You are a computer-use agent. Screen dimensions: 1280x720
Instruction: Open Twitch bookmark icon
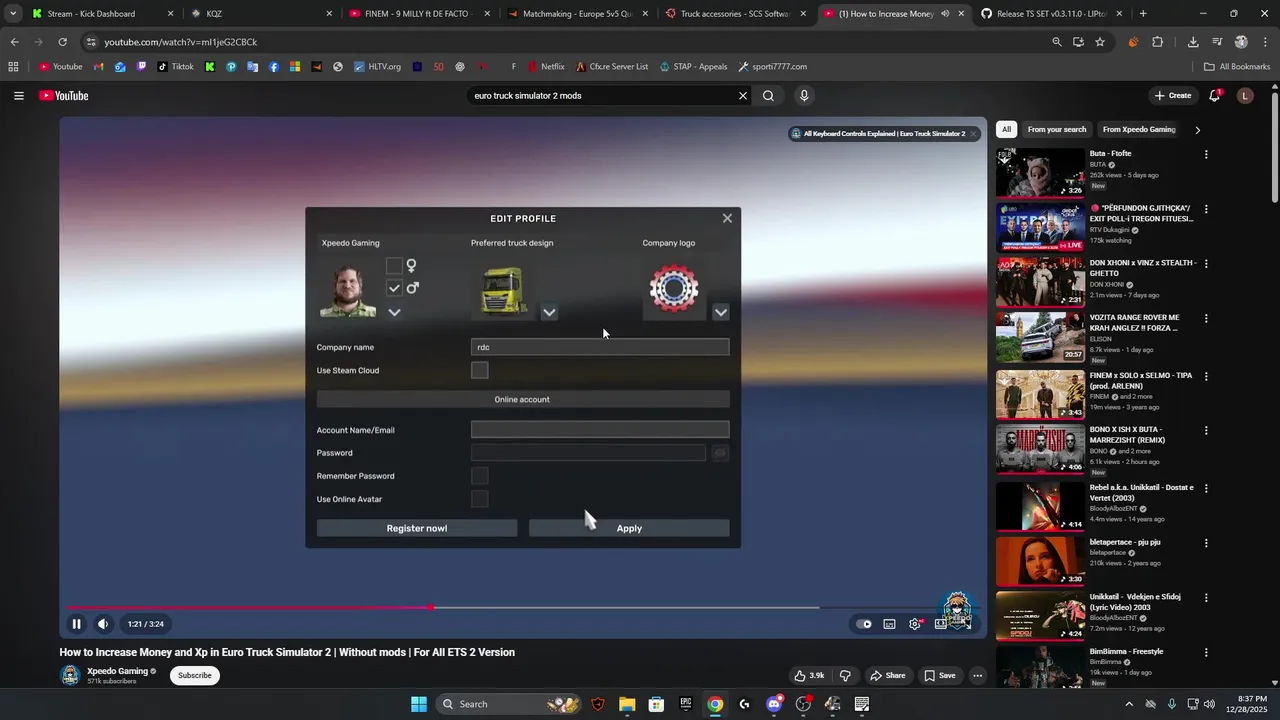pos(141,67)
